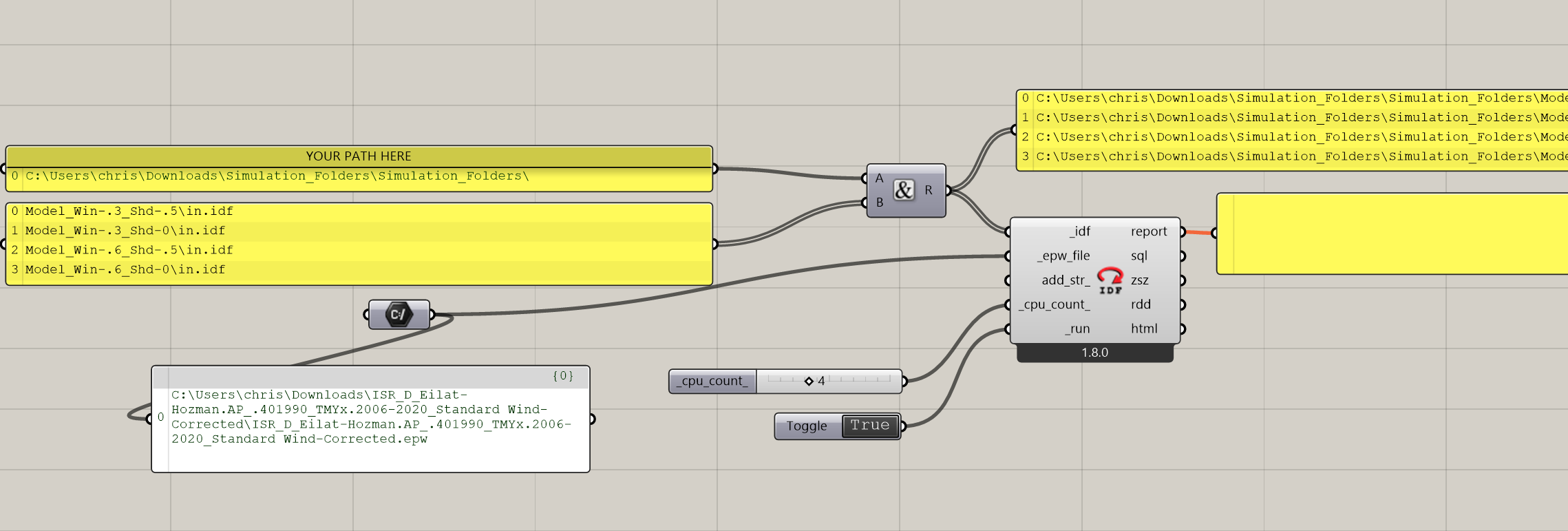Click the _cpu_count_ input on Run IDF component
1568x531 pixels.
pyautogui.click(x=1054, y=304)
